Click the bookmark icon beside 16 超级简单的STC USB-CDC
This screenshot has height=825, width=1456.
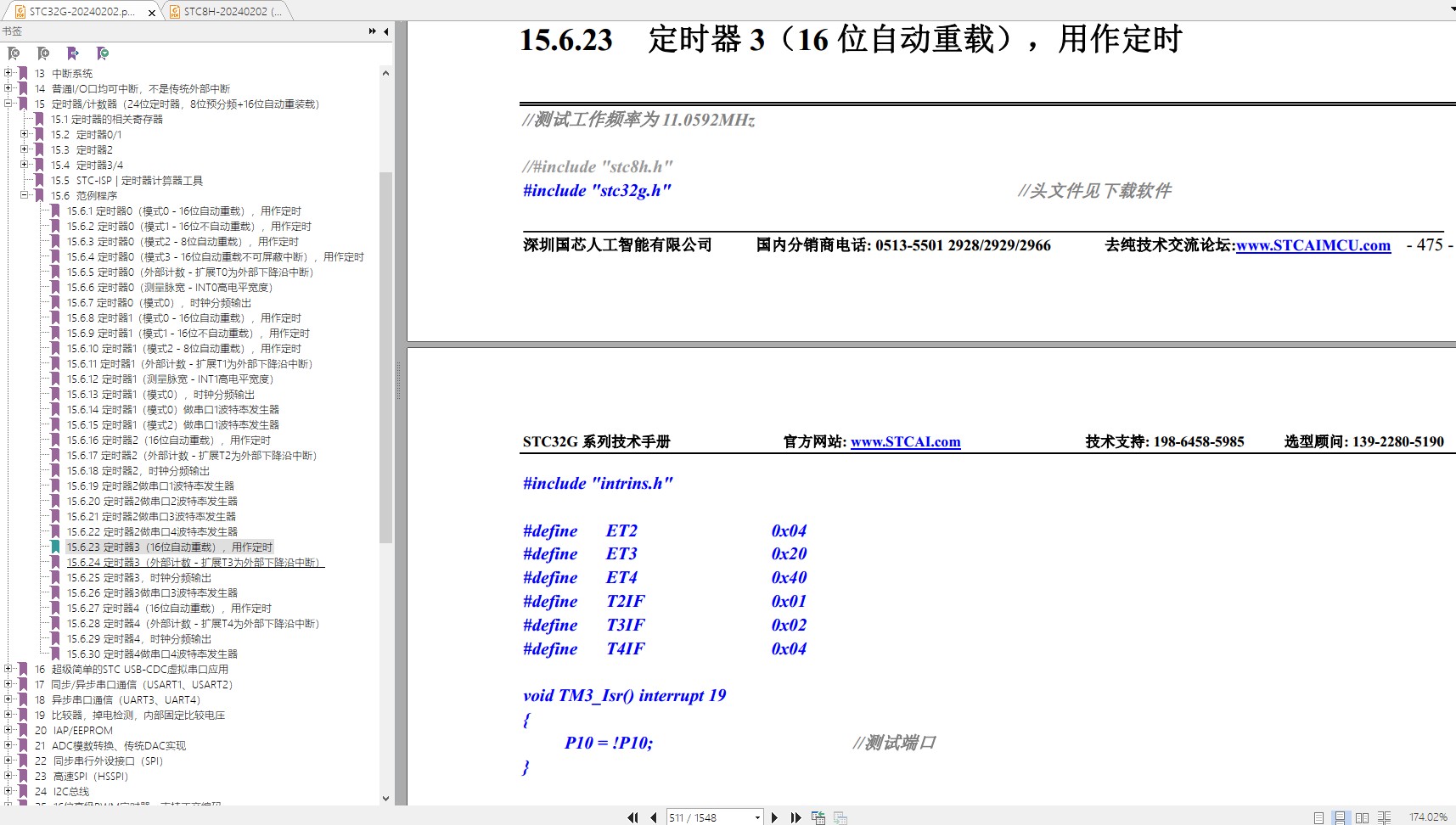point(23,670)
